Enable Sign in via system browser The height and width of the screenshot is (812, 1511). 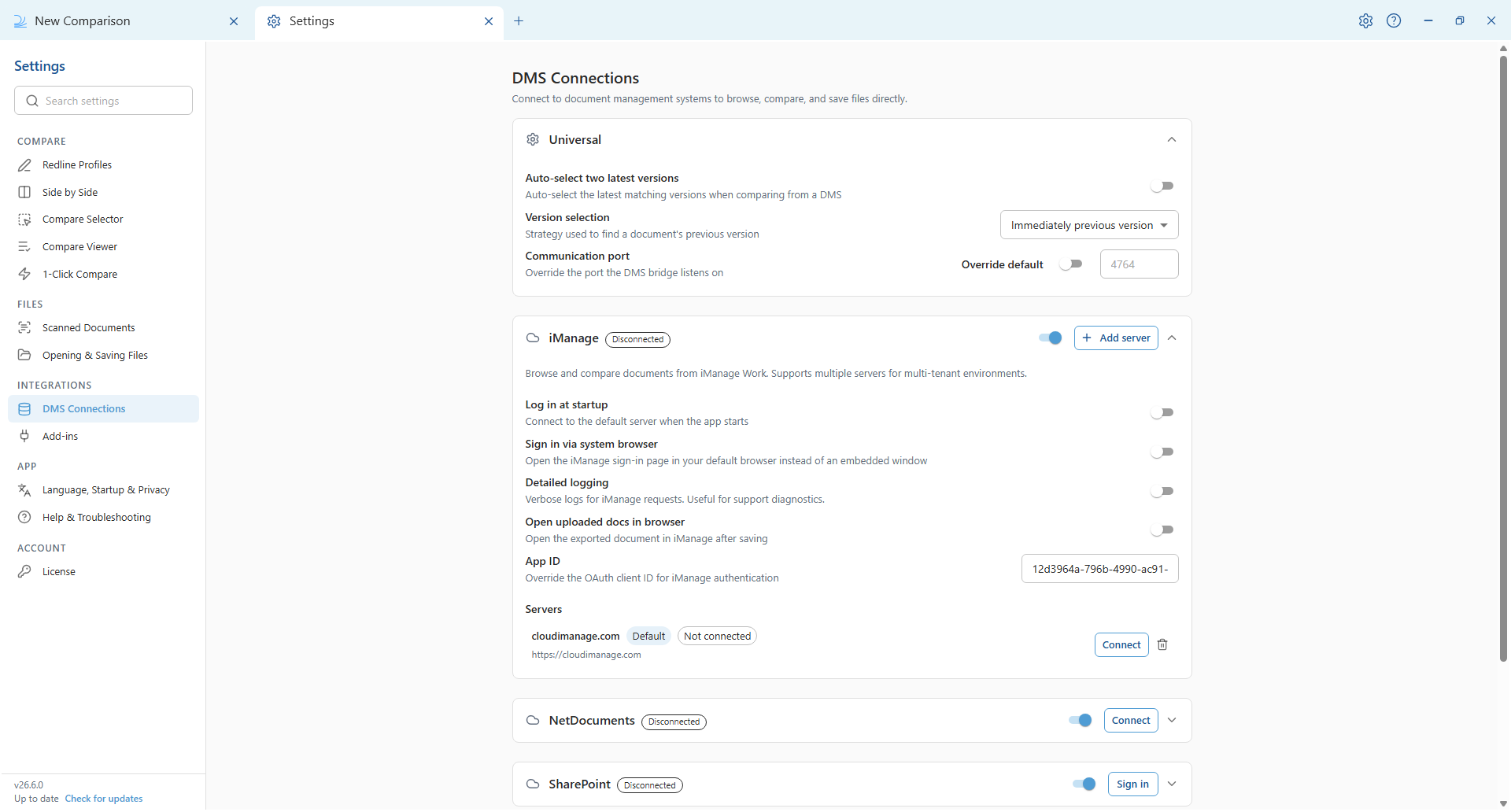(1162, 452)
